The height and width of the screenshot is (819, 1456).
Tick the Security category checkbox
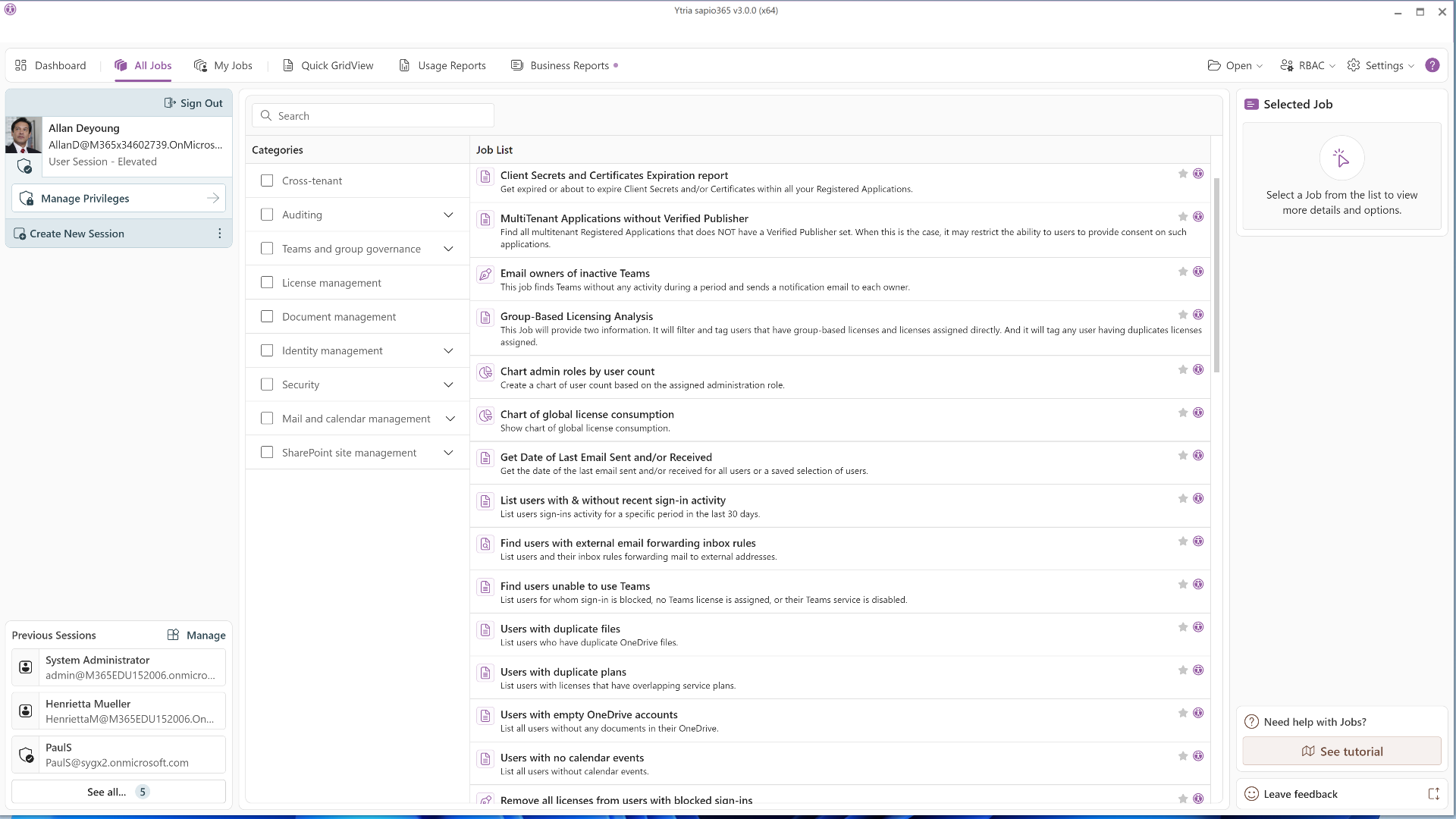tap(267, 384)
